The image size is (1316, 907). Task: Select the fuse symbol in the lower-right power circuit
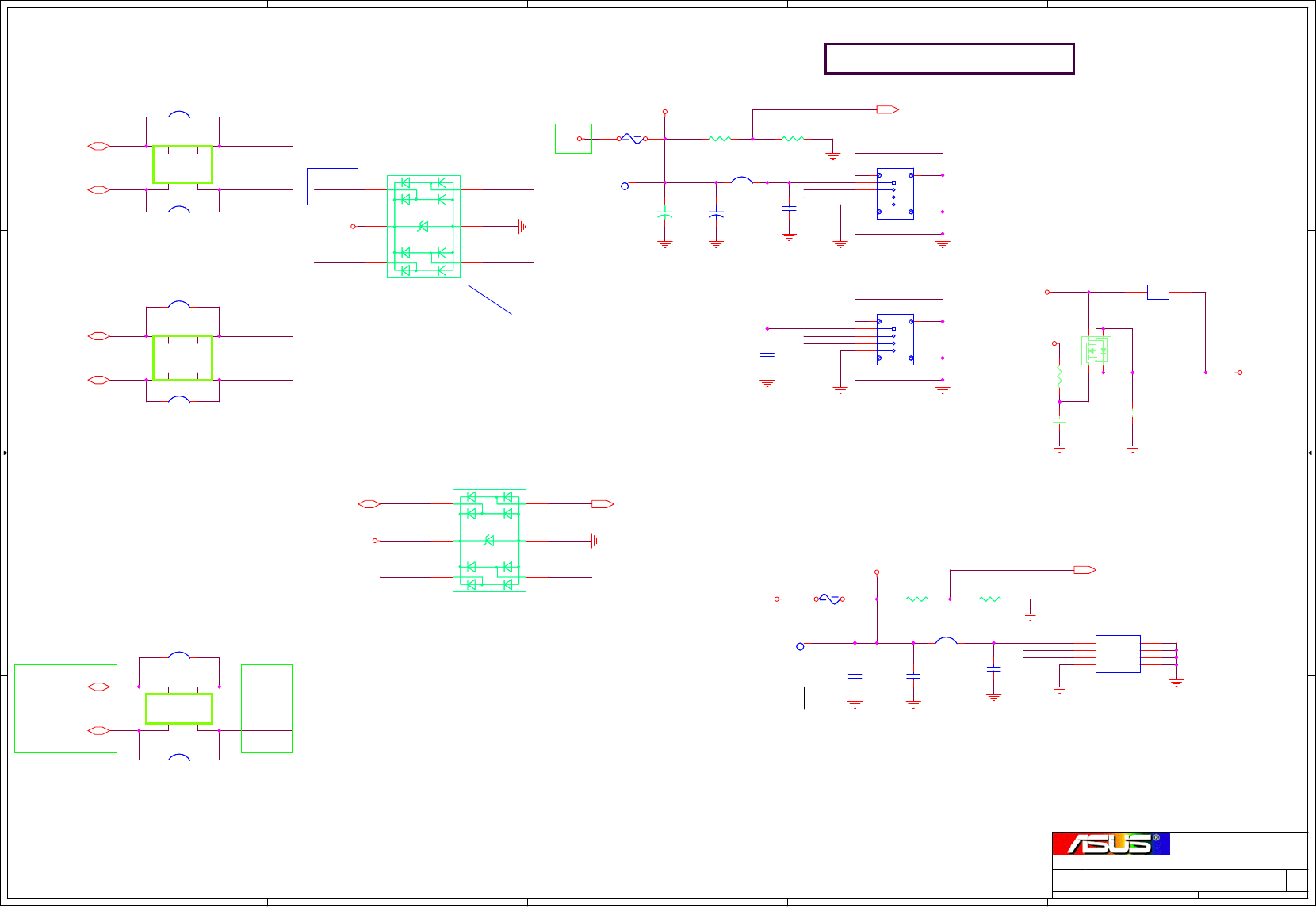[x=829, y=599]
